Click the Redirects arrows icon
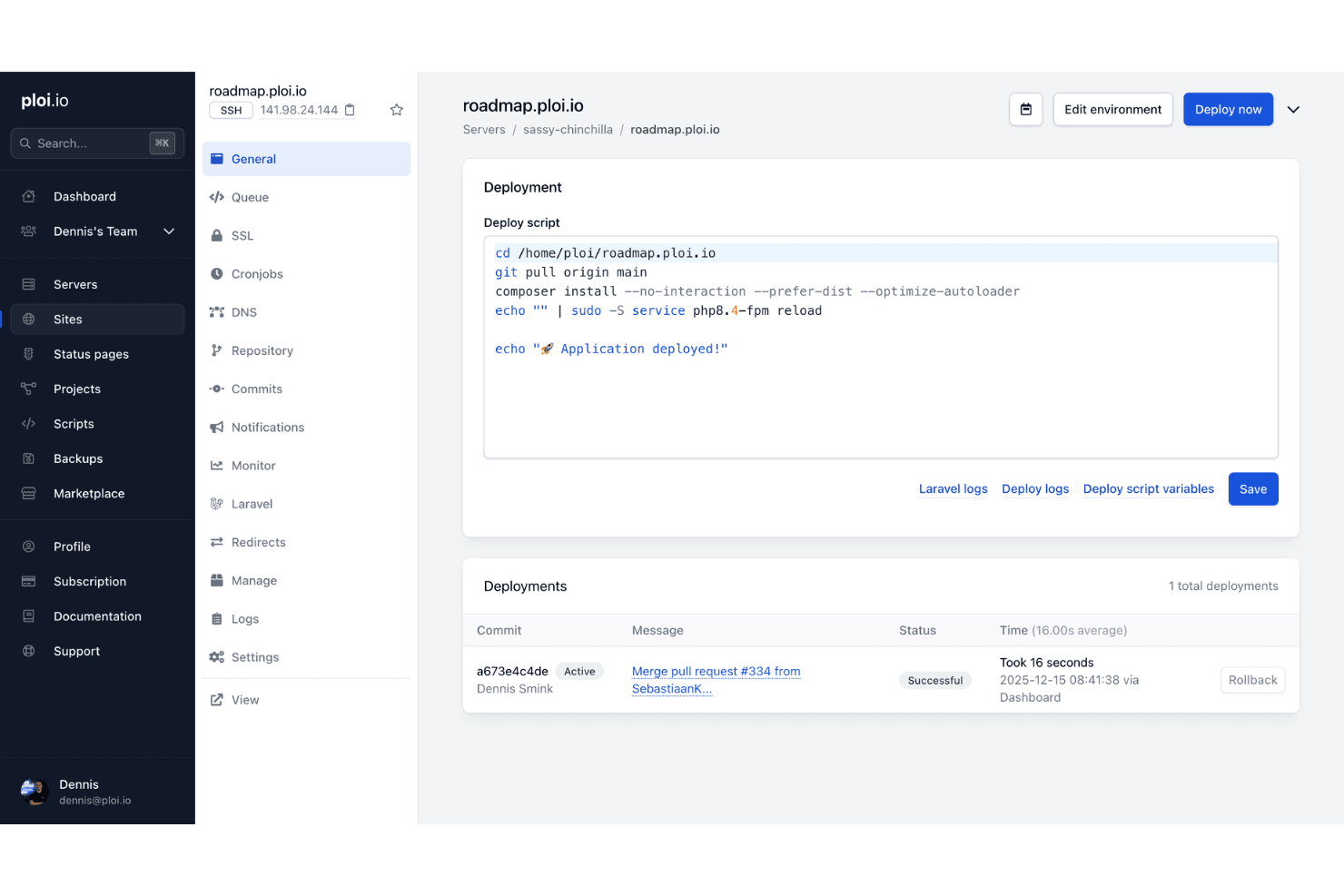 217,542
